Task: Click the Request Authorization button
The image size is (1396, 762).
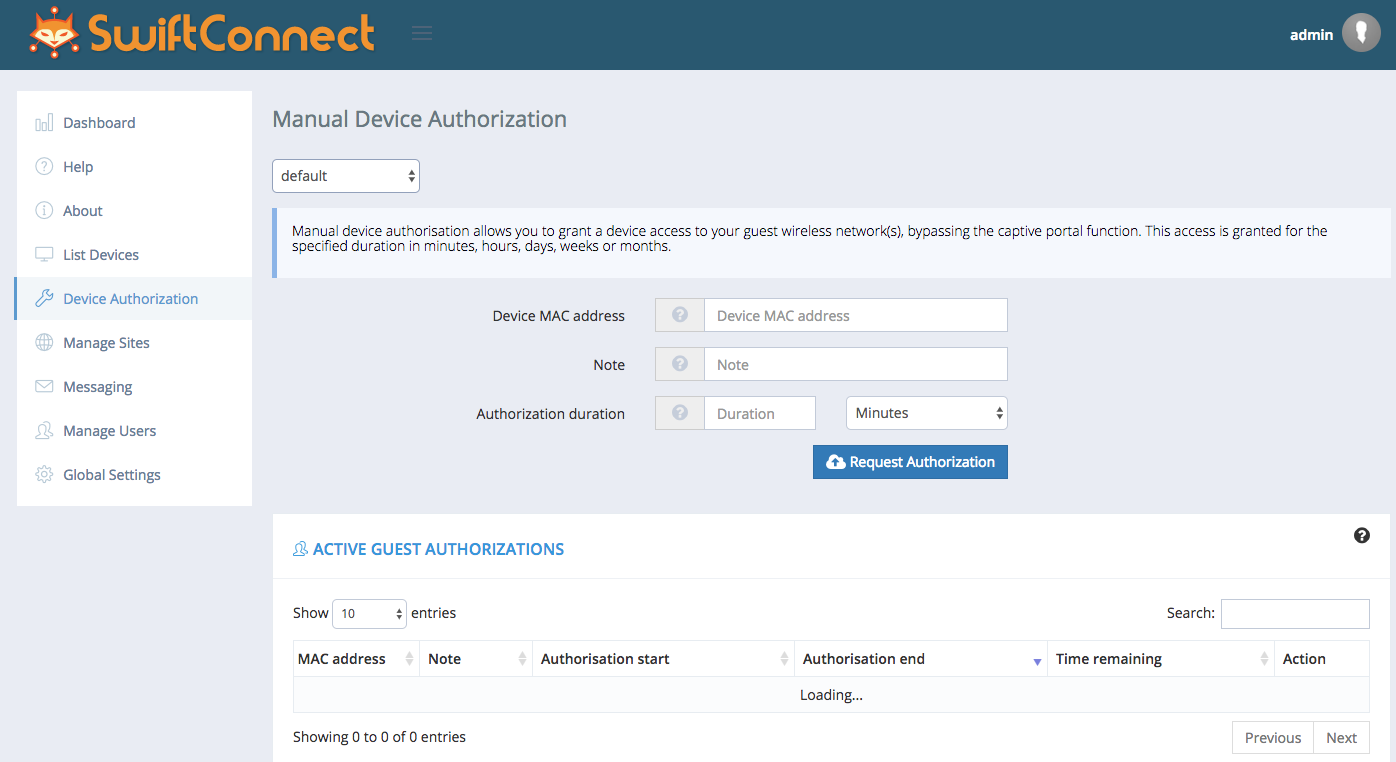Action: (909, 461)
